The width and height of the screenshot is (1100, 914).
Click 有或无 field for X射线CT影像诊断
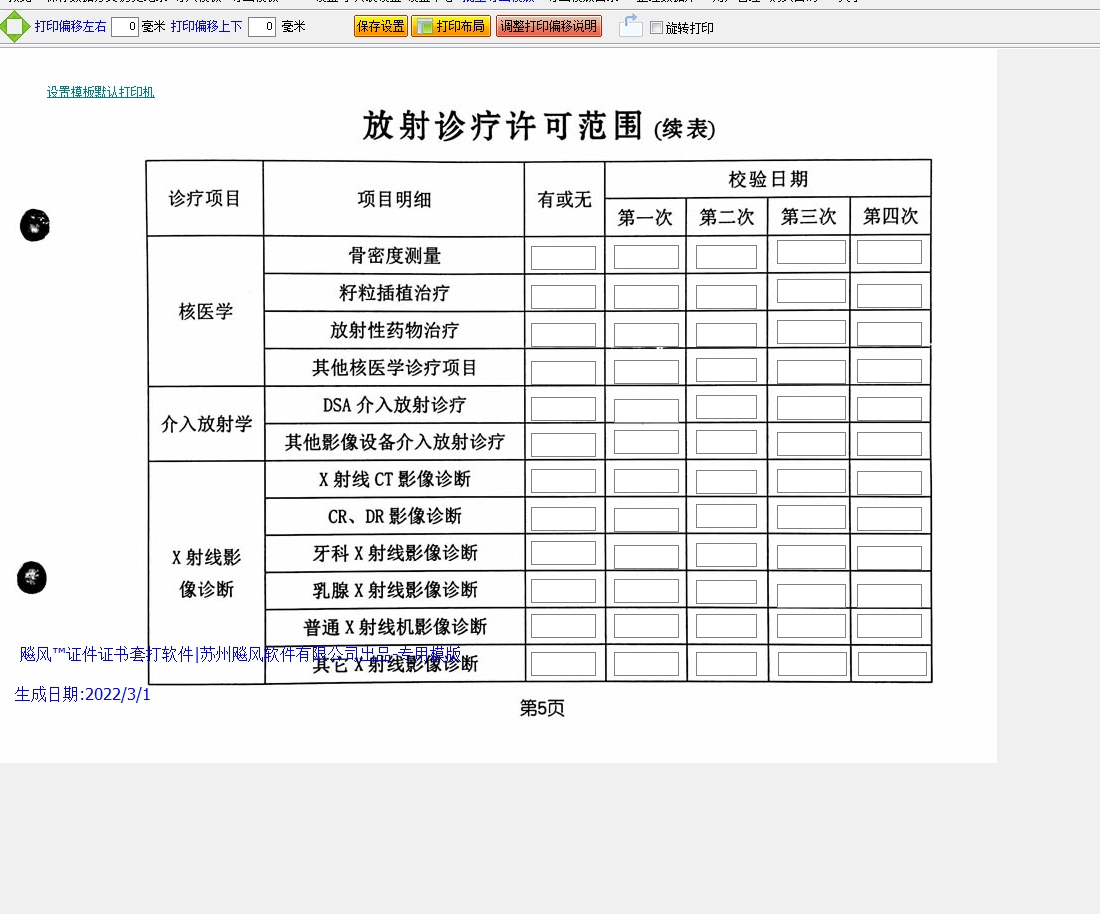[x=563, y=481]
